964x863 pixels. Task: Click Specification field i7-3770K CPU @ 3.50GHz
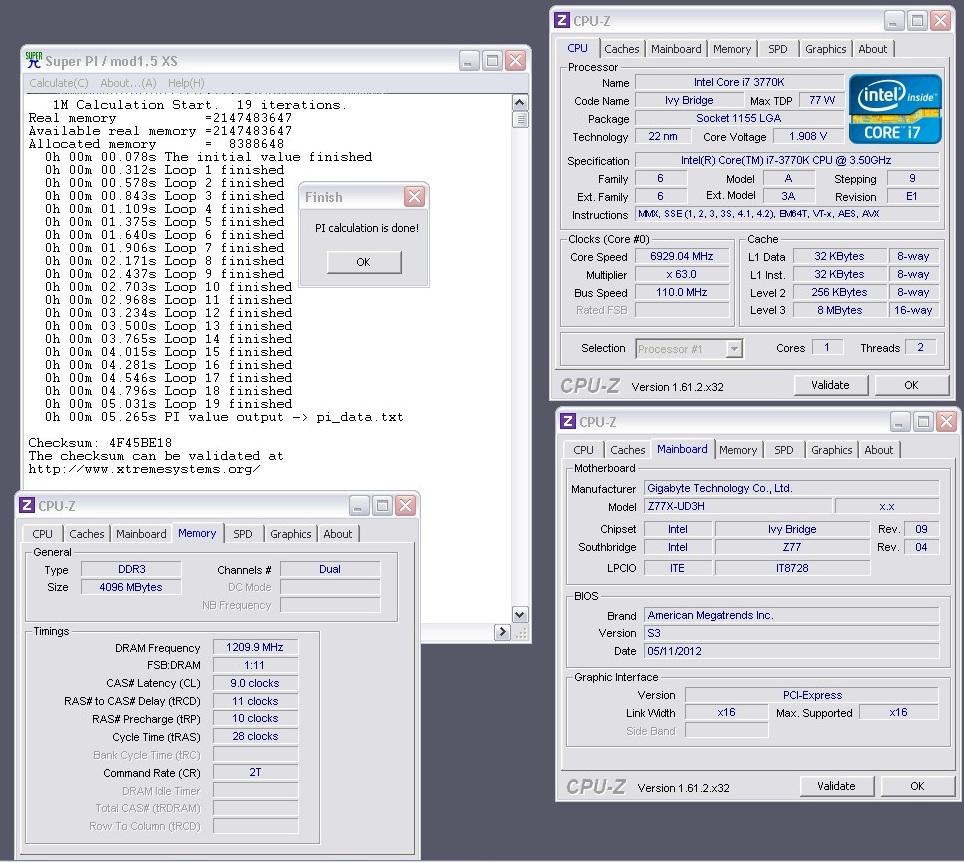786,160
